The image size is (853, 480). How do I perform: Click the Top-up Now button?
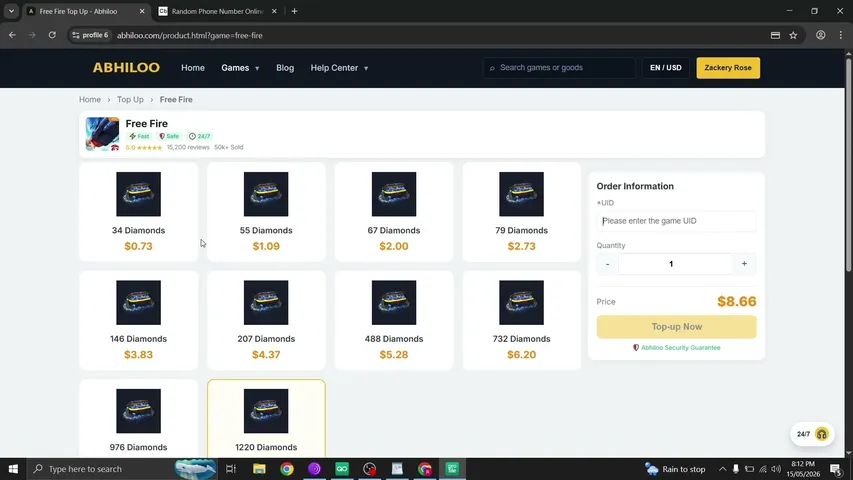(676, 327)
